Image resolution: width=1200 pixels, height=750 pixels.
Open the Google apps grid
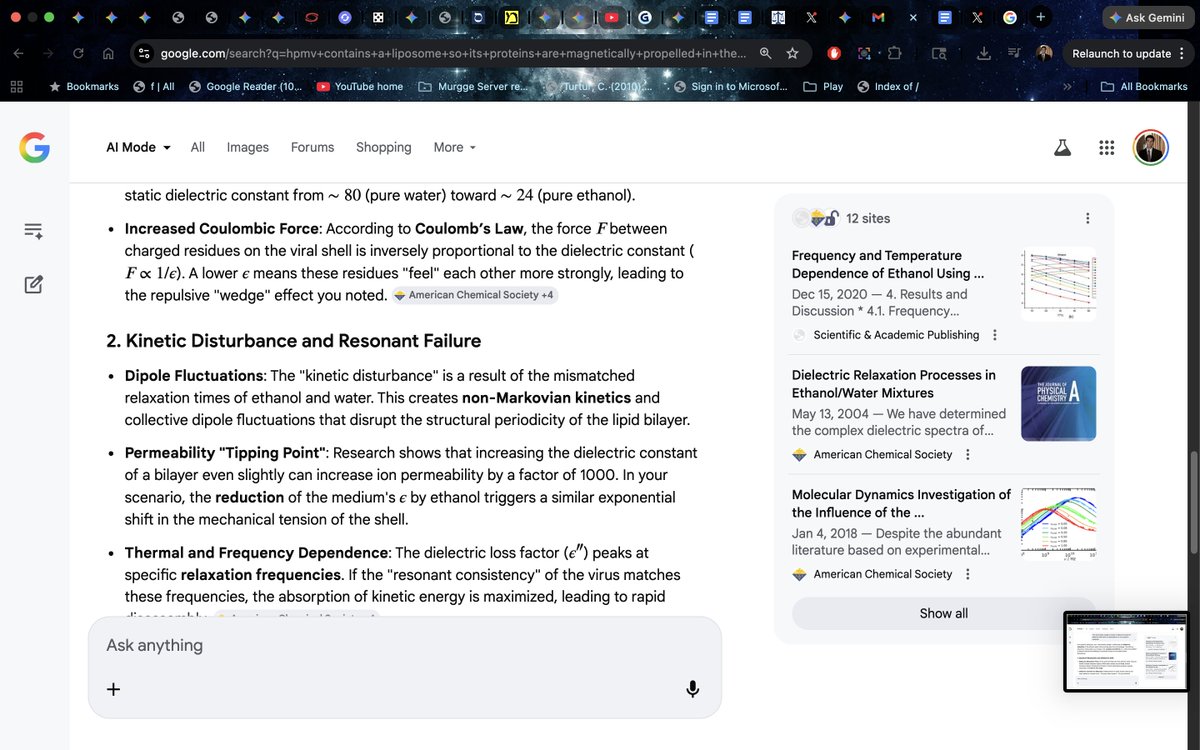pos(1106,147)
